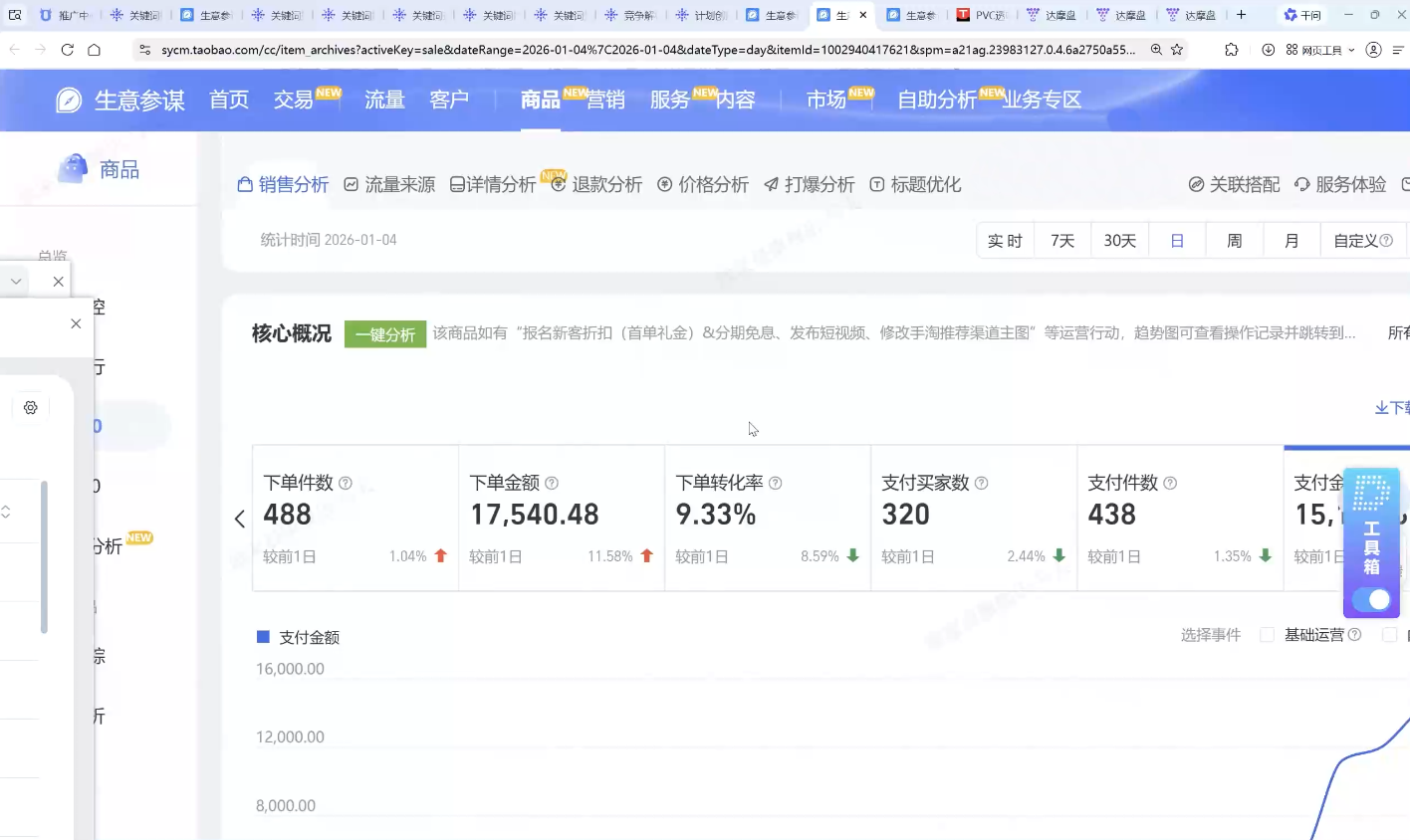Launch the 打爆分析 tool
1410x840 pixels.
[809, 184]
